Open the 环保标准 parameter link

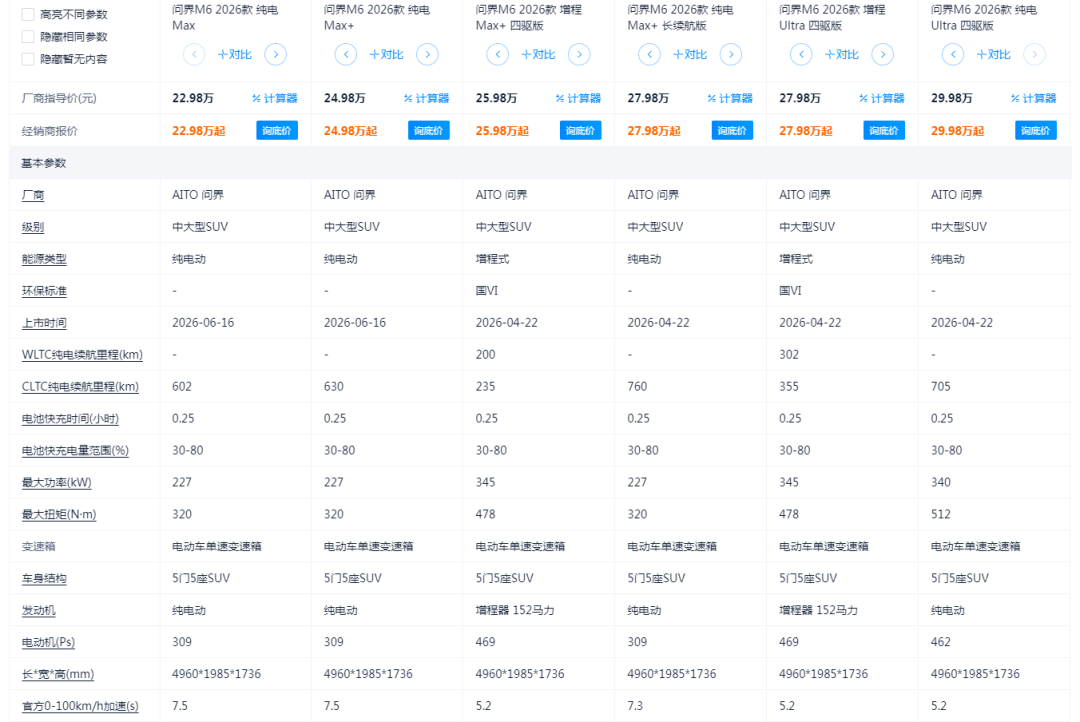(44, 291)
